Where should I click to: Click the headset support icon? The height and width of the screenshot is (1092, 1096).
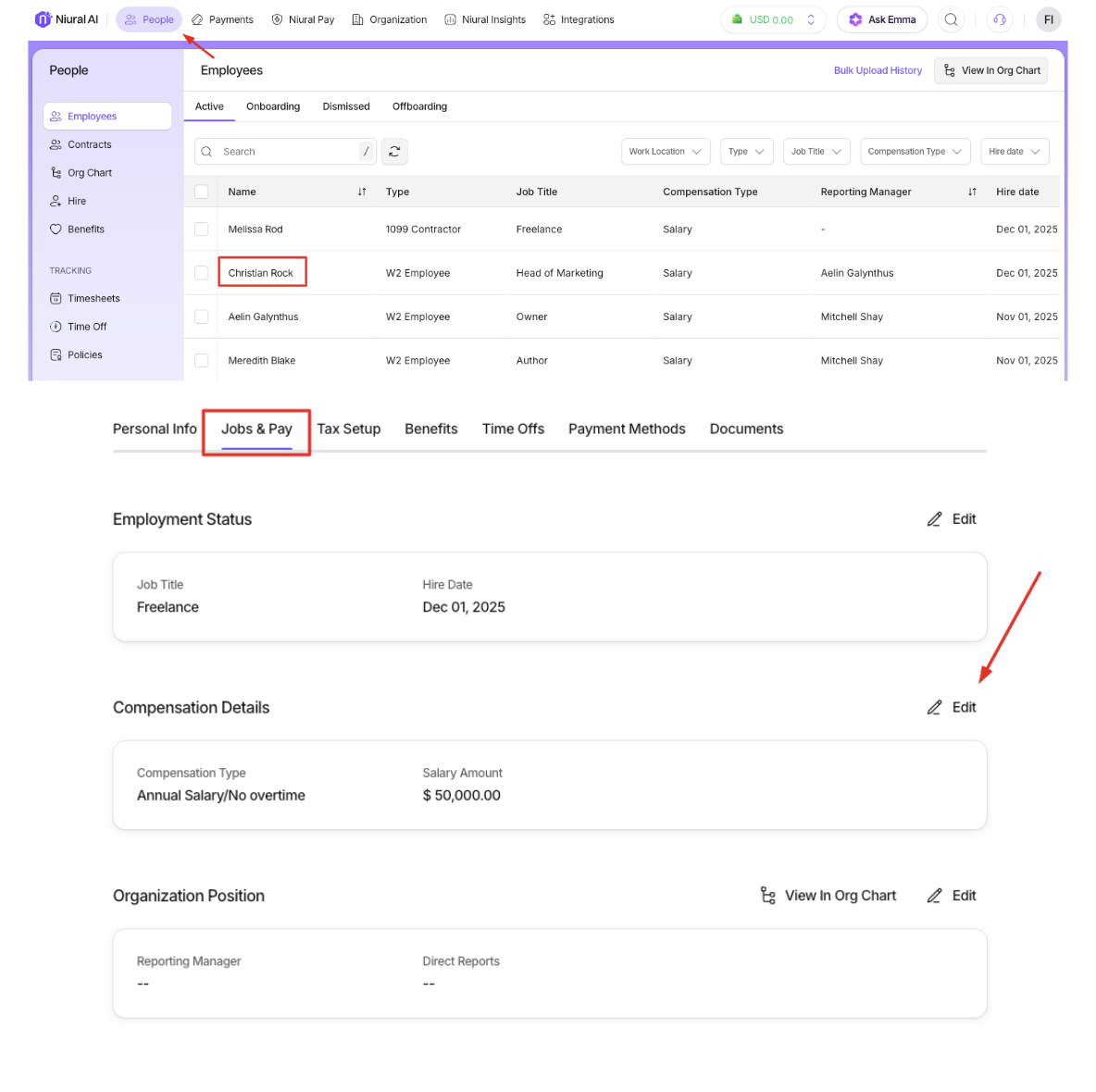tap(1000, 19)
